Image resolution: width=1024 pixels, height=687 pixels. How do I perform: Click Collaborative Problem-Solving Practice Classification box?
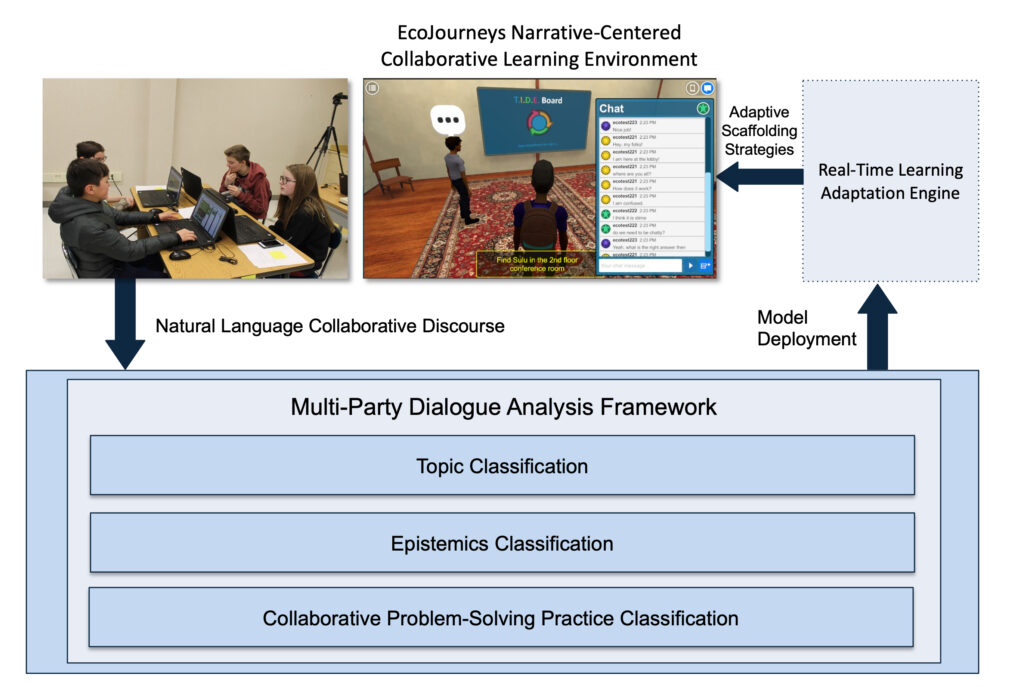[501, 618]
